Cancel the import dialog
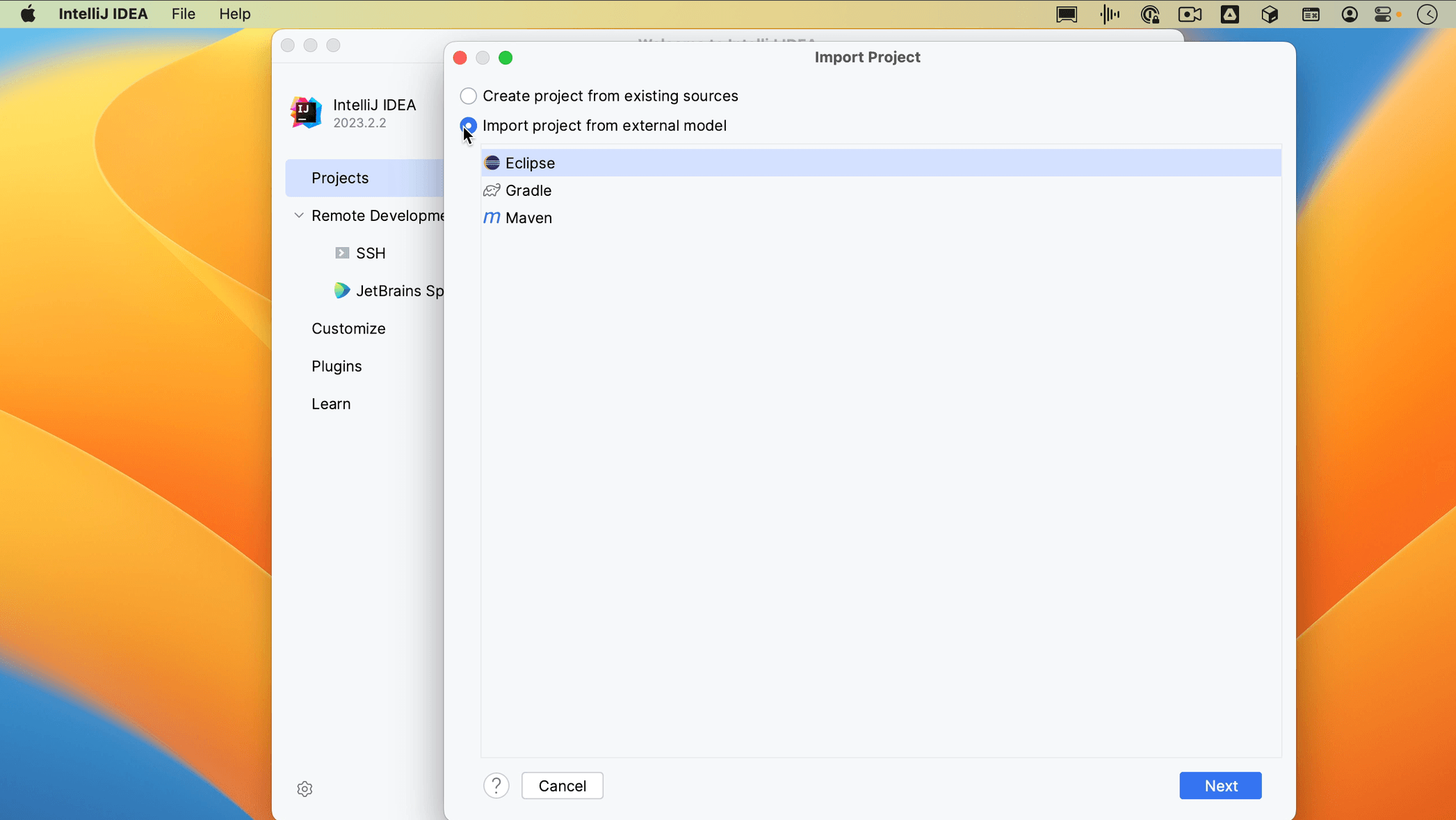 pyautogui.click(x=562, y=785)
